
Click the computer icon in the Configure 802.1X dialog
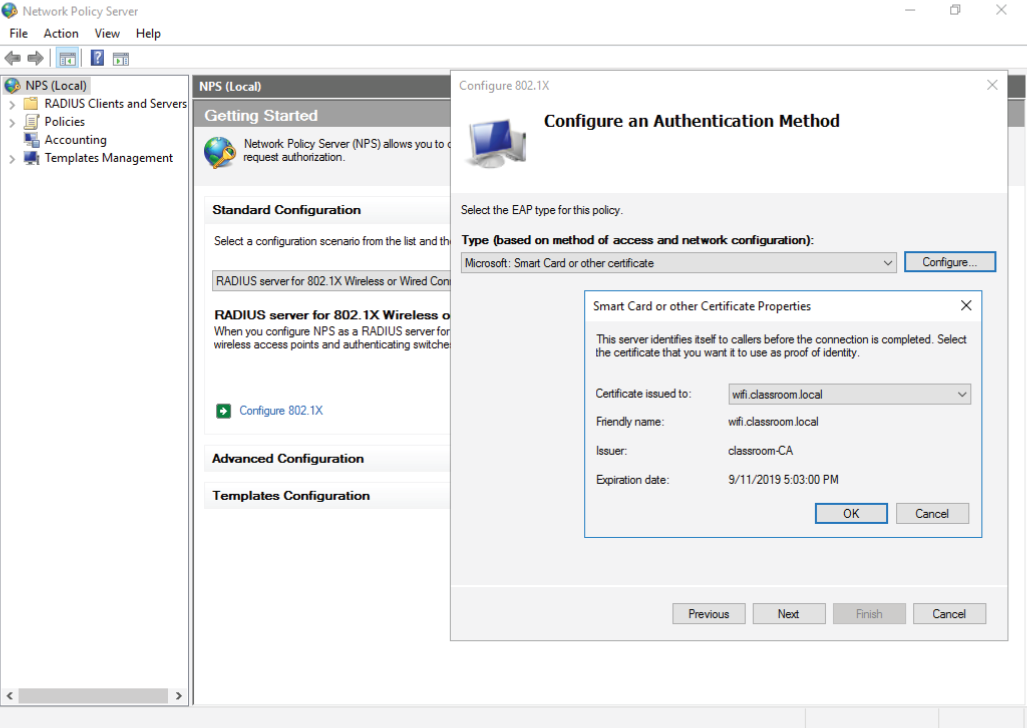tap(496, 143)
